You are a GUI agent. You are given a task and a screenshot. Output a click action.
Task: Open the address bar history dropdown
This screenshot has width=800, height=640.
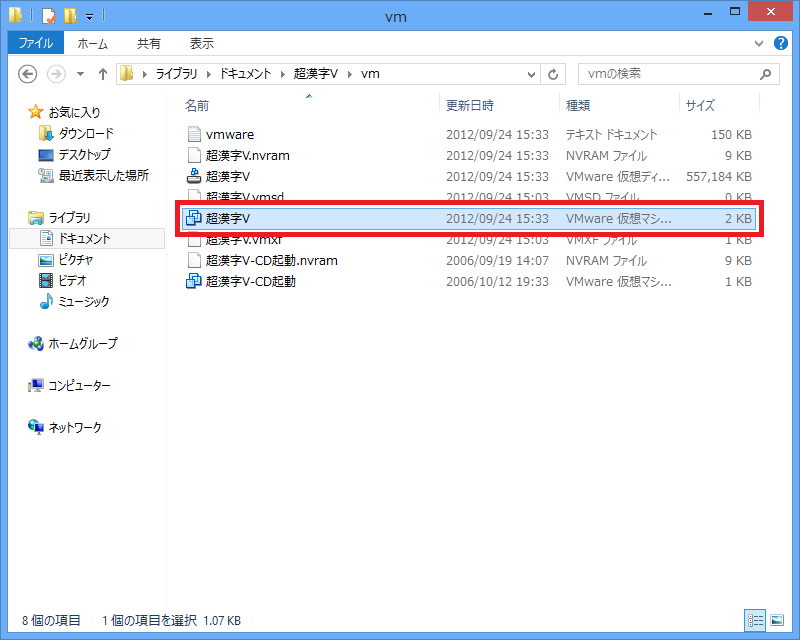[530, 74]
